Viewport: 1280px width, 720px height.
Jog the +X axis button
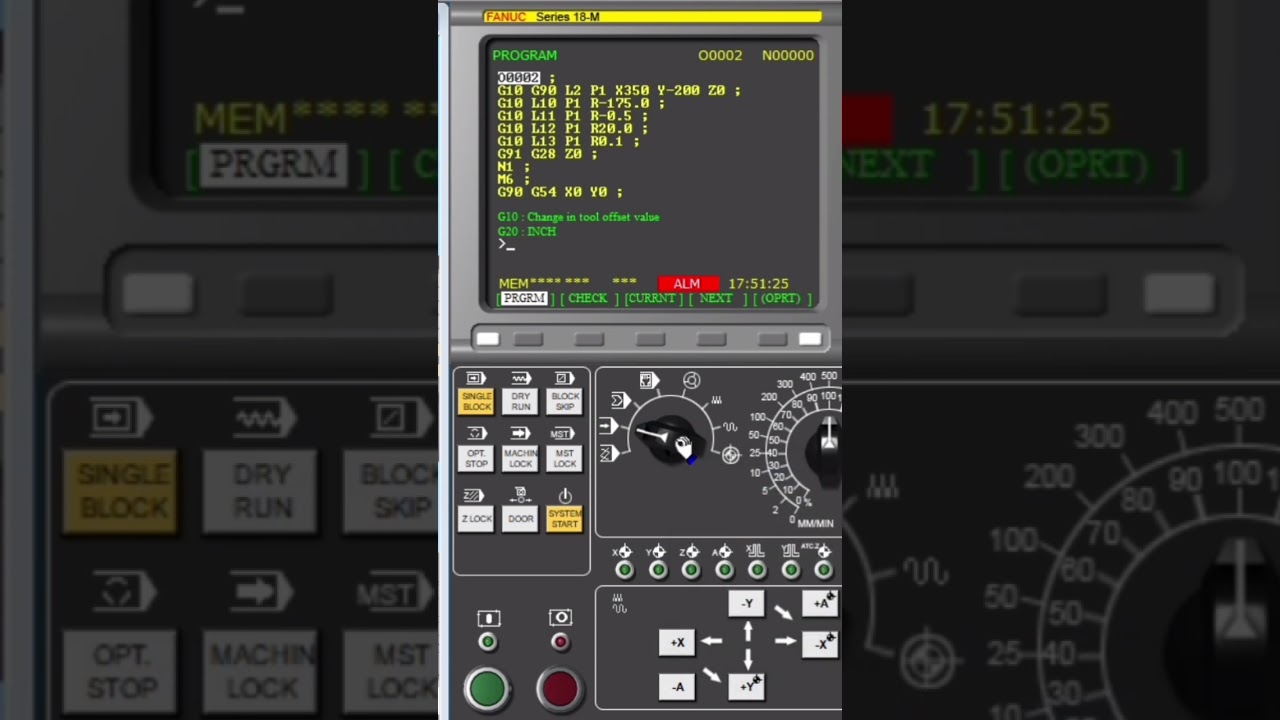point(677,643)
